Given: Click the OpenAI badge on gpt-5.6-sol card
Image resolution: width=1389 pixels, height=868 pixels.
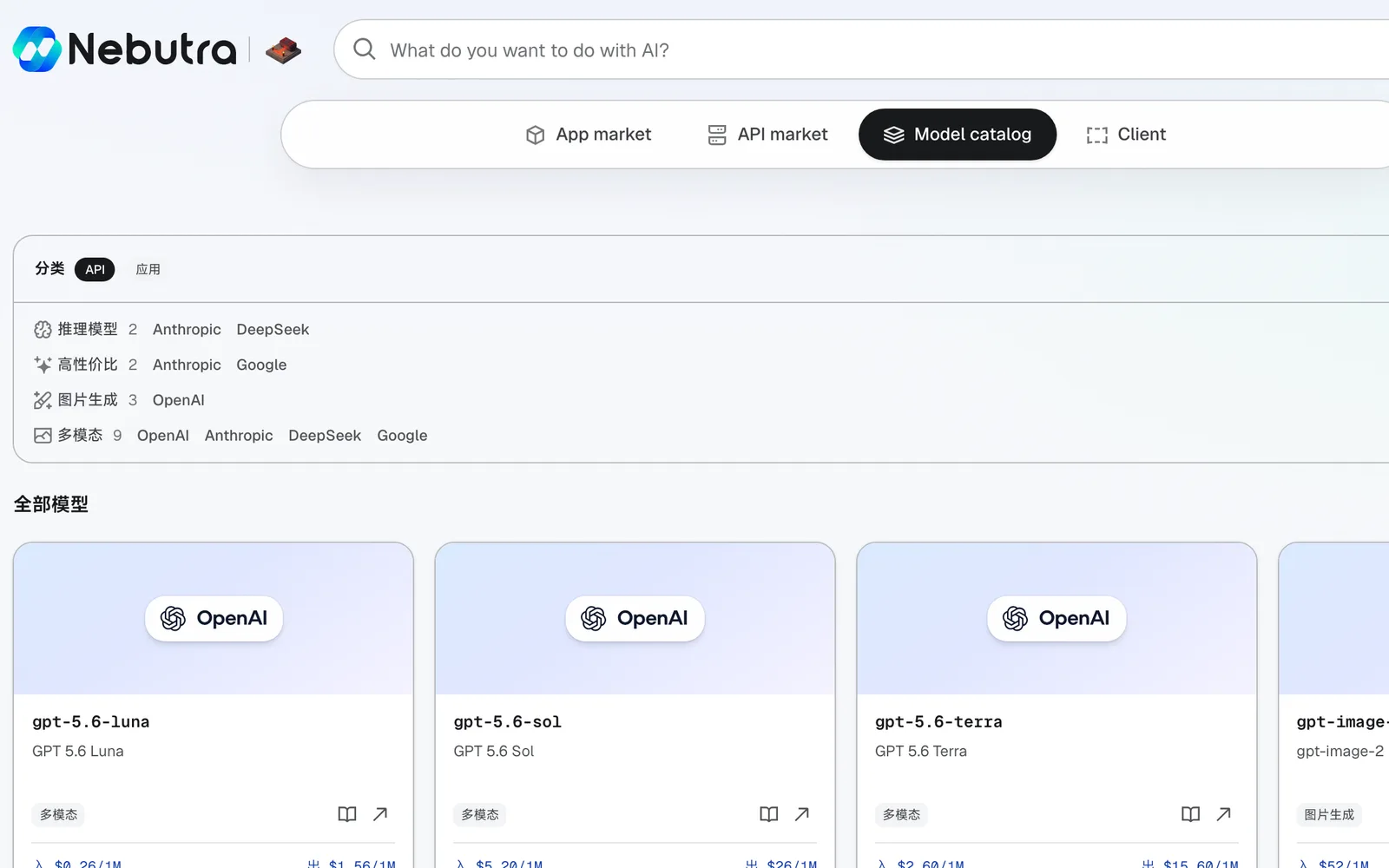Looking at the screenshot, I should click(635, 619).
